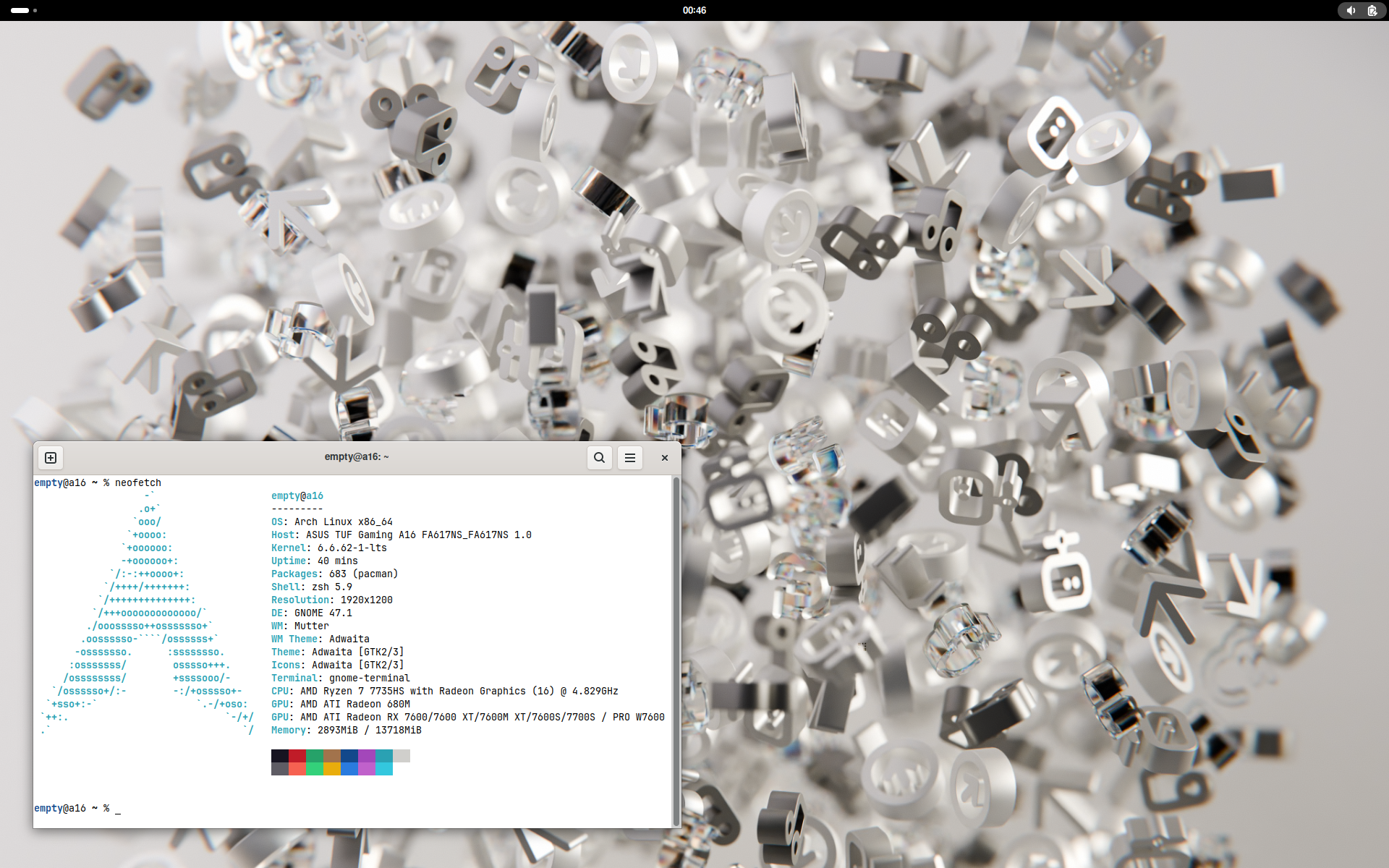Open a new terminal tab
Screen dimensions: 1389x868
pos(51,458)
